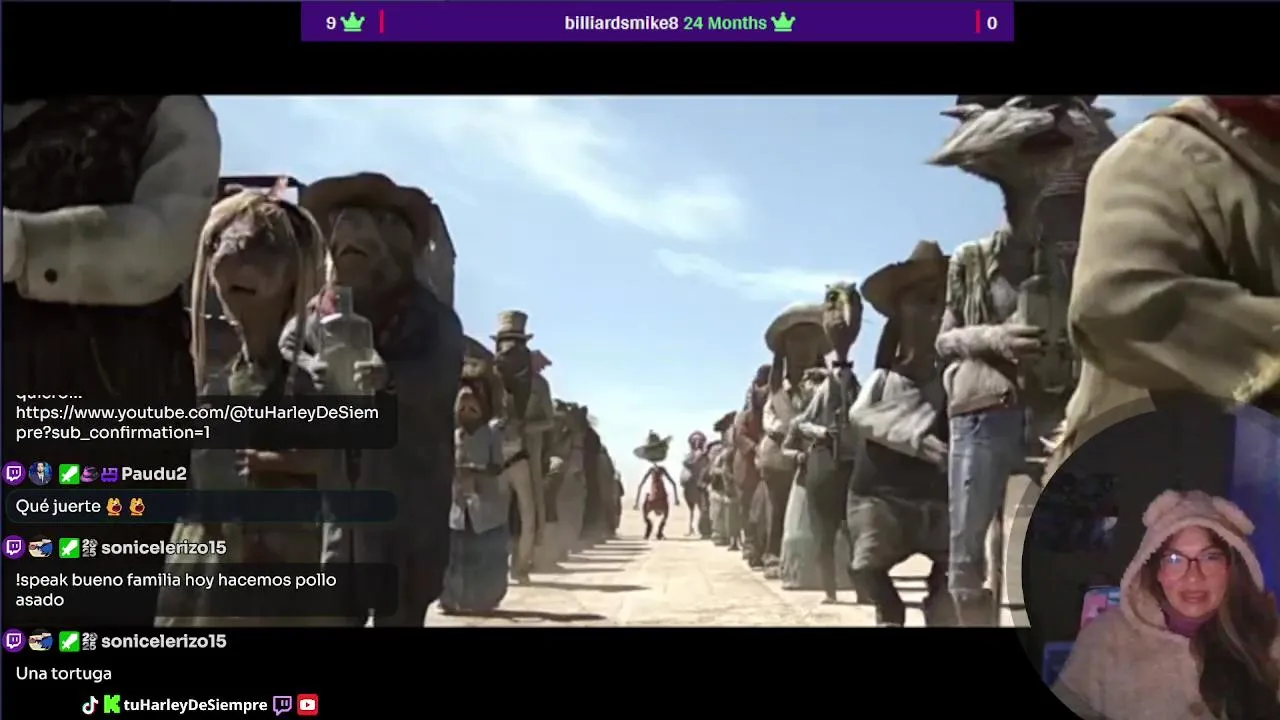Open the YouTube sub_confirmation link in chat
This screenshot has width=1280, height=720.
click(197, 422)
